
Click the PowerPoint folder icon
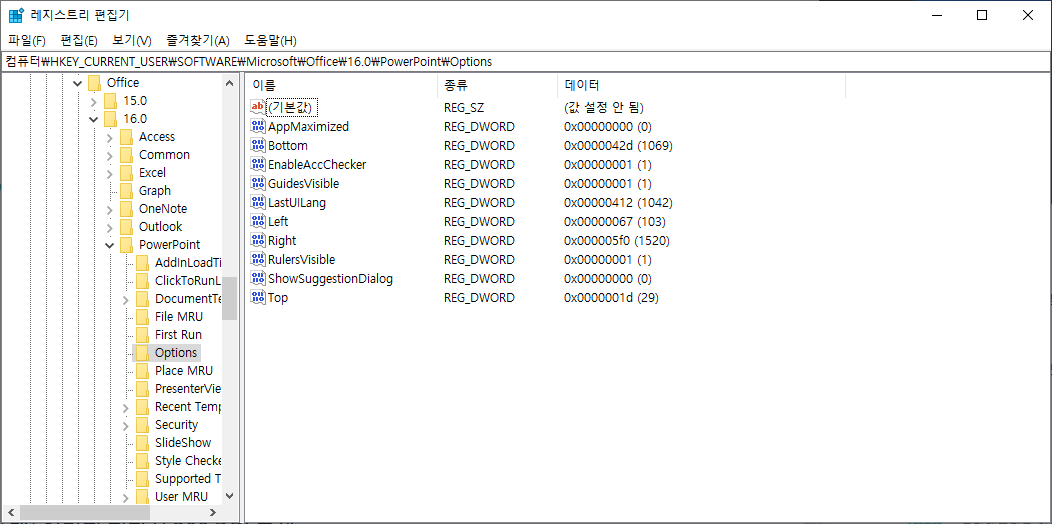pos(127,245)
